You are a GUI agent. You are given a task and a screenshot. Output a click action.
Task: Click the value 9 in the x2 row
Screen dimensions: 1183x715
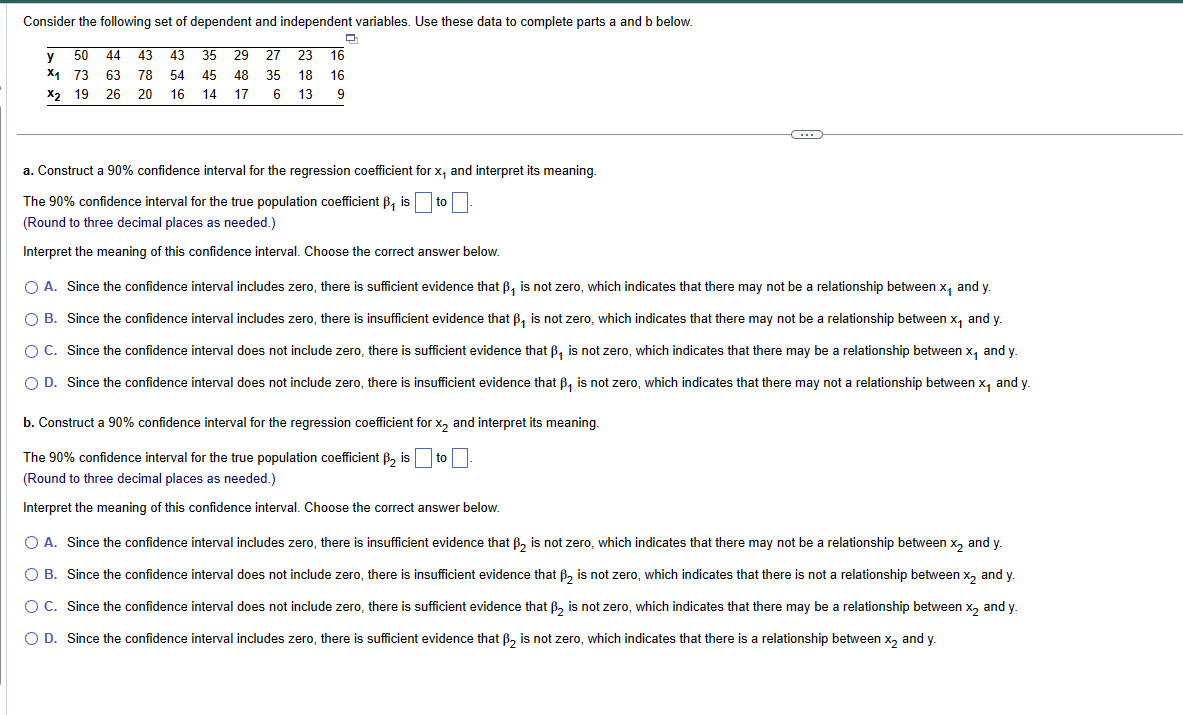(341, 94)
